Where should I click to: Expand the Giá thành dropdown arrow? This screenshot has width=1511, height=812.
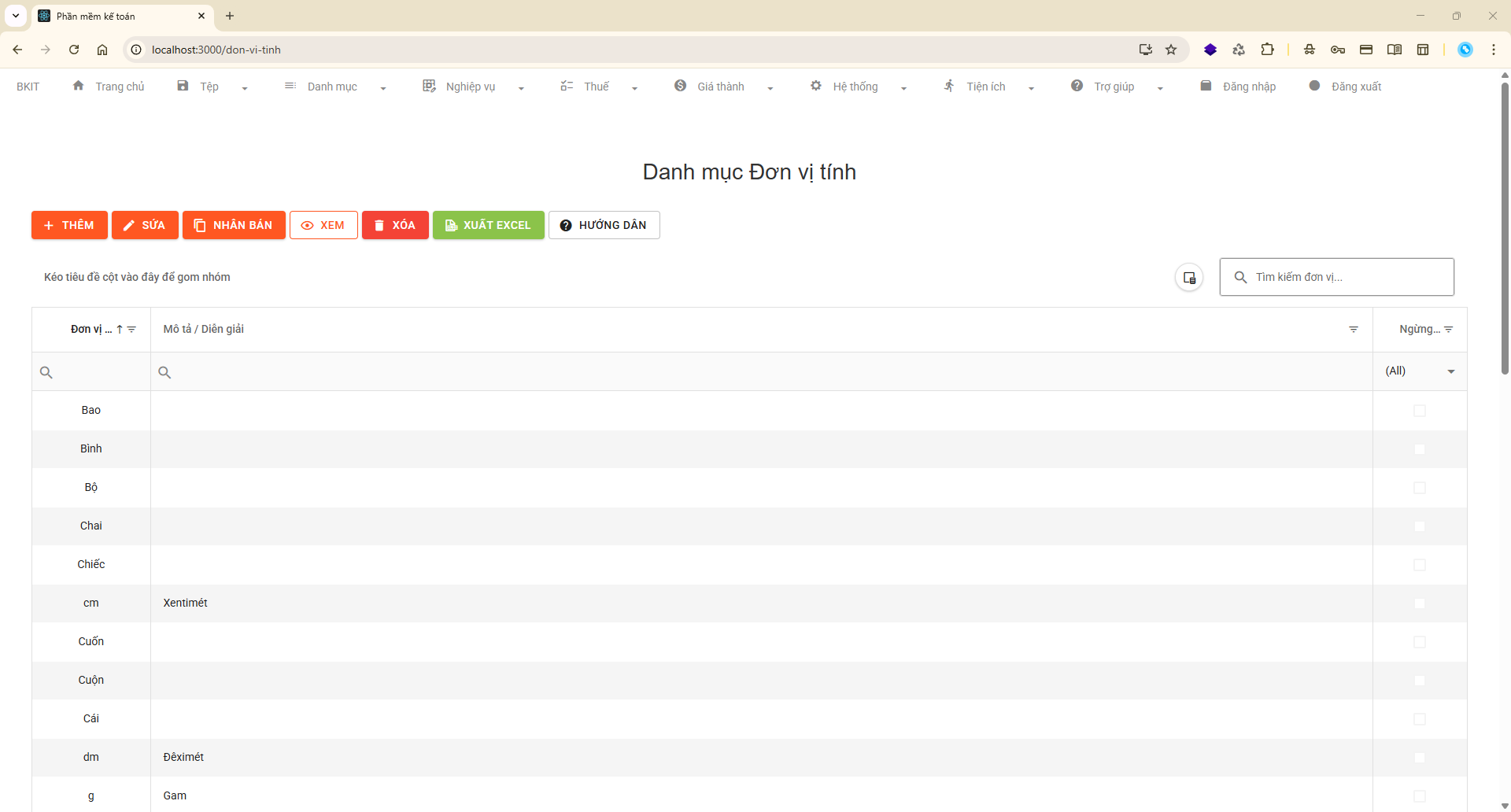tap(770, 88)
